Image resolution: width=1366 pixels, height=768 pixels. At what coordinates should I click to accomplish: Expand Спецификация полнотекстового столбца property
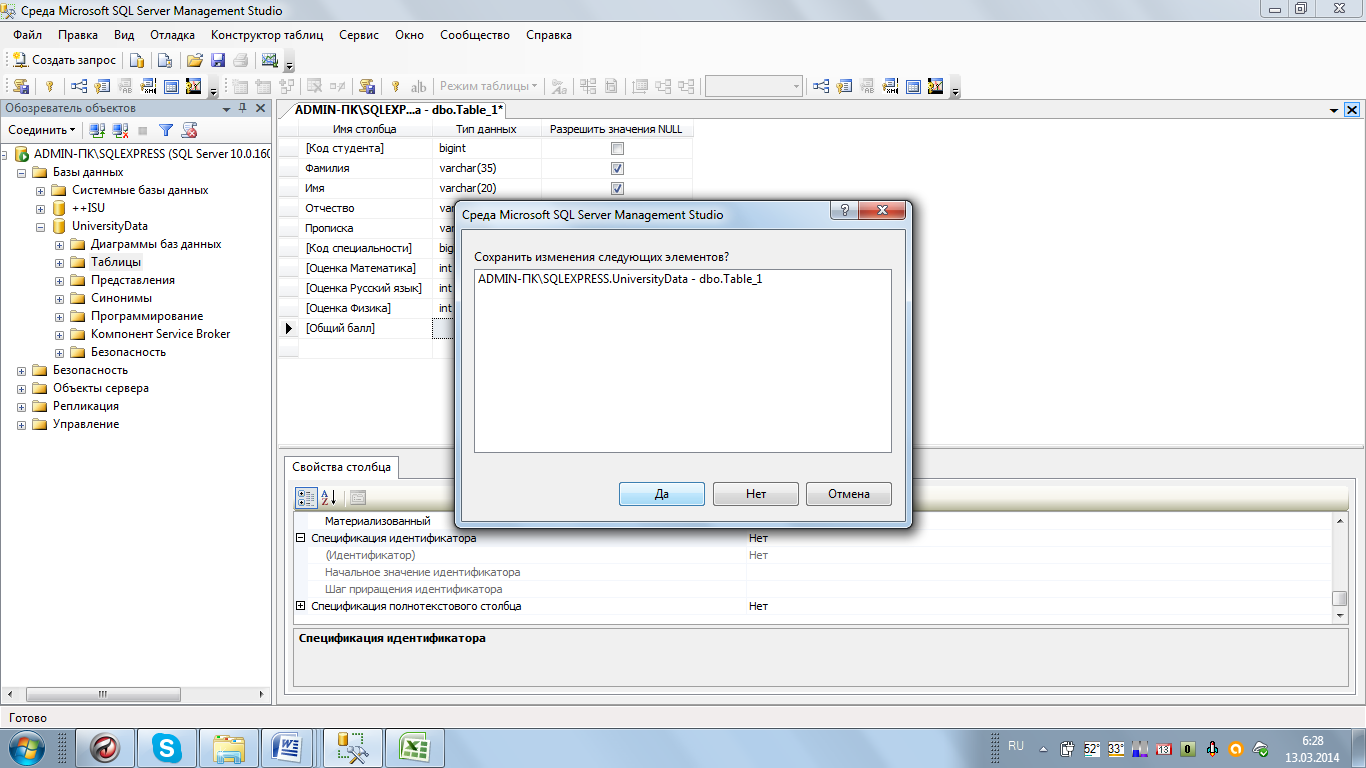point(300,606)
